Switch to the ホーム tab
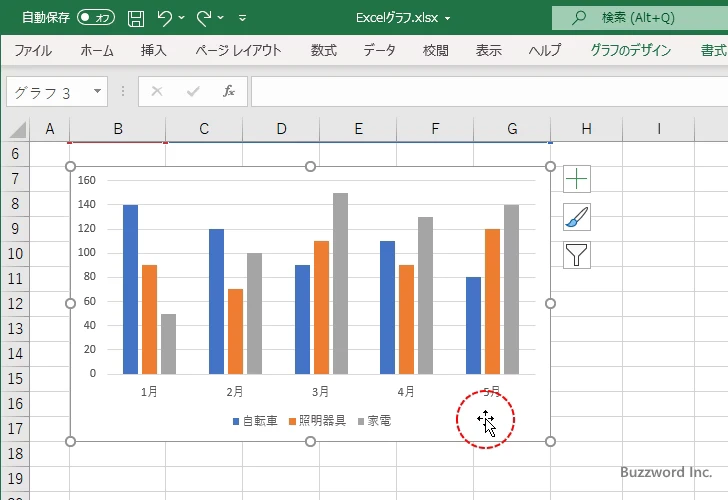 coord(97,50)
